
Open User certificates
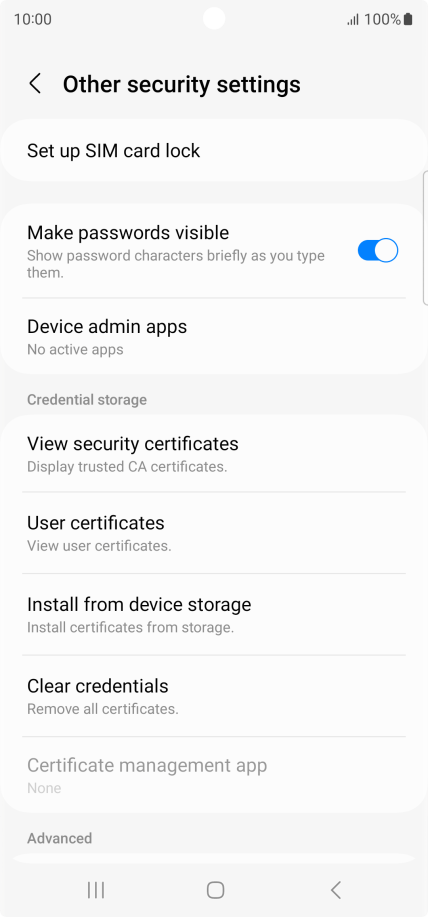click(214, 533)
